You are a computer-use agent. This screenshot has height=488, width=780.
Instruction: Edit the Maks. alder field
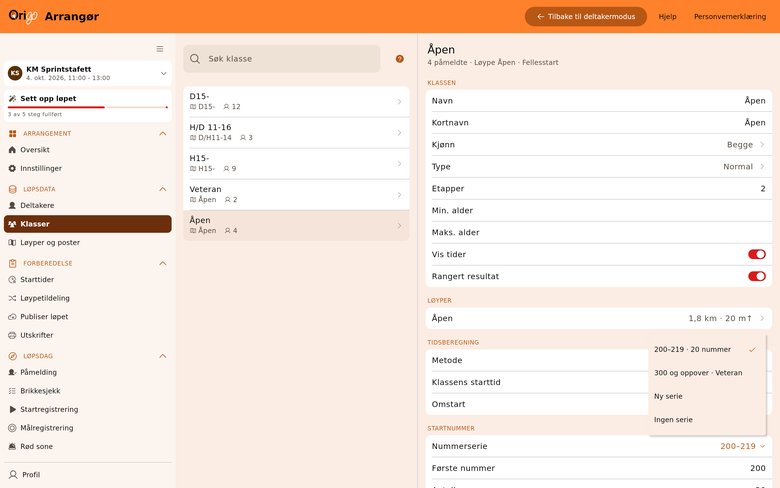point(598,232)
